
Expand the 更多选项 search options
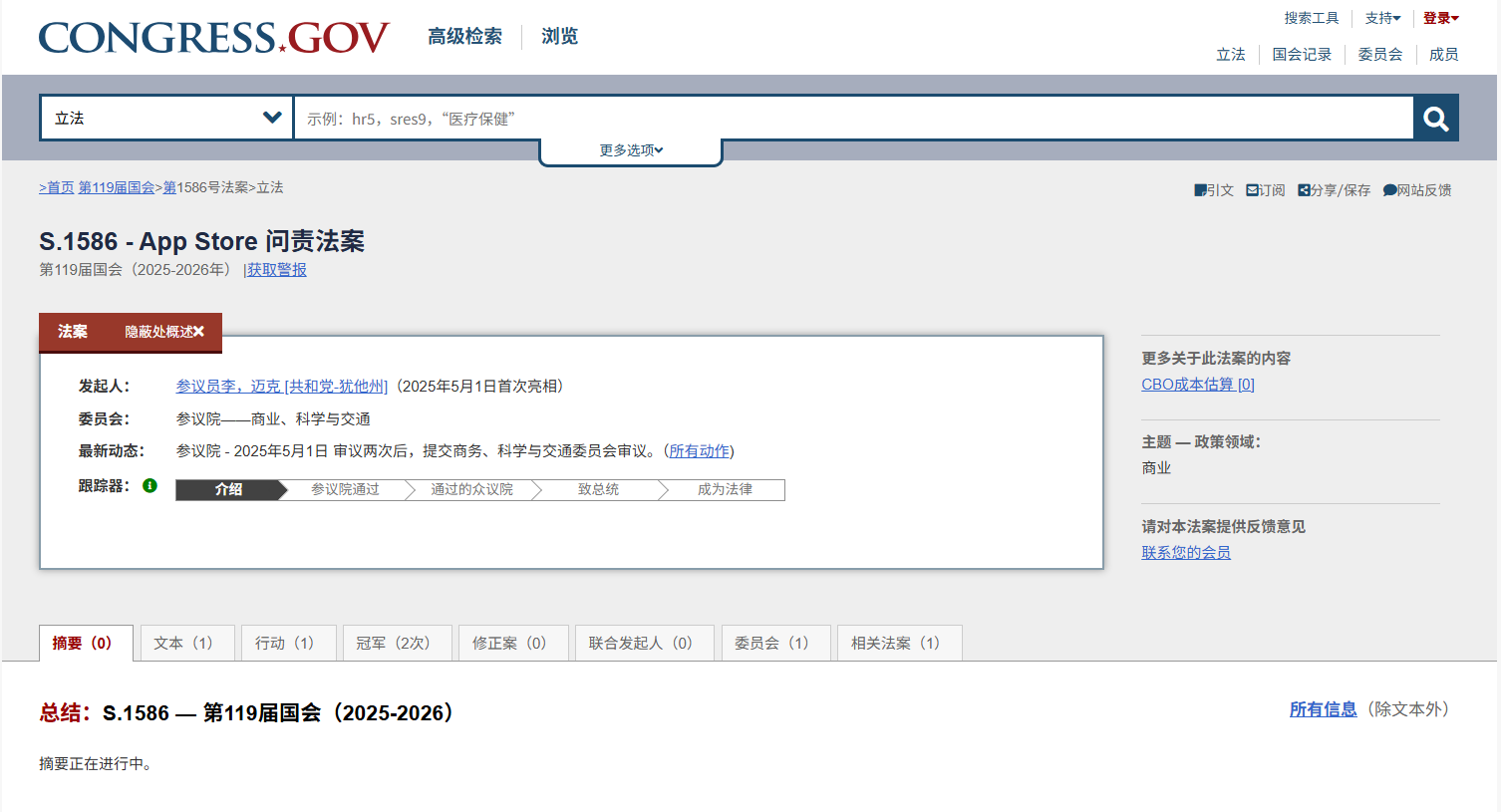point(630,150)
